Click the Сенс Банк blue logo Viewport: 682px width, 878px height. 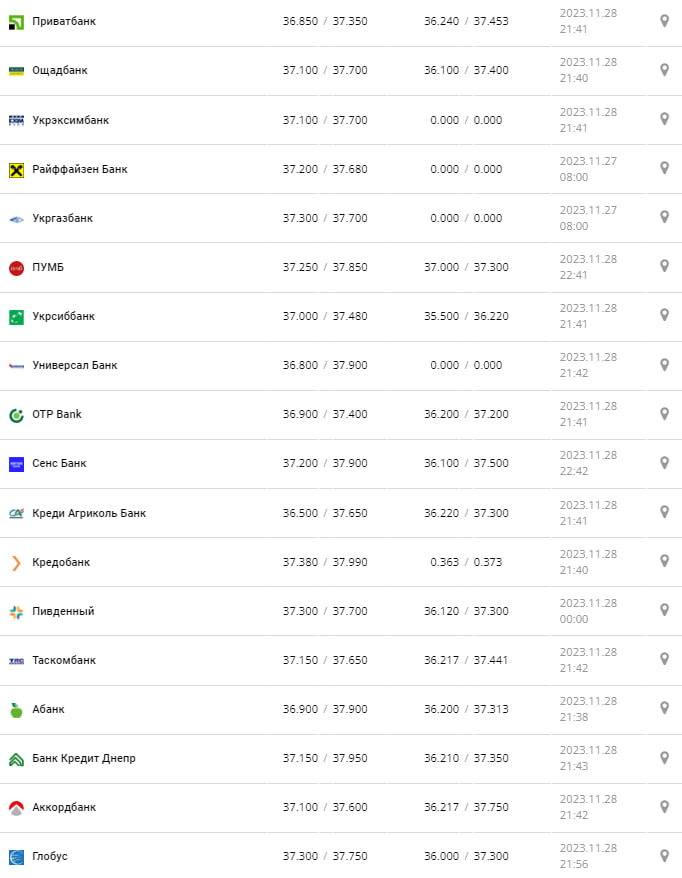16,463
